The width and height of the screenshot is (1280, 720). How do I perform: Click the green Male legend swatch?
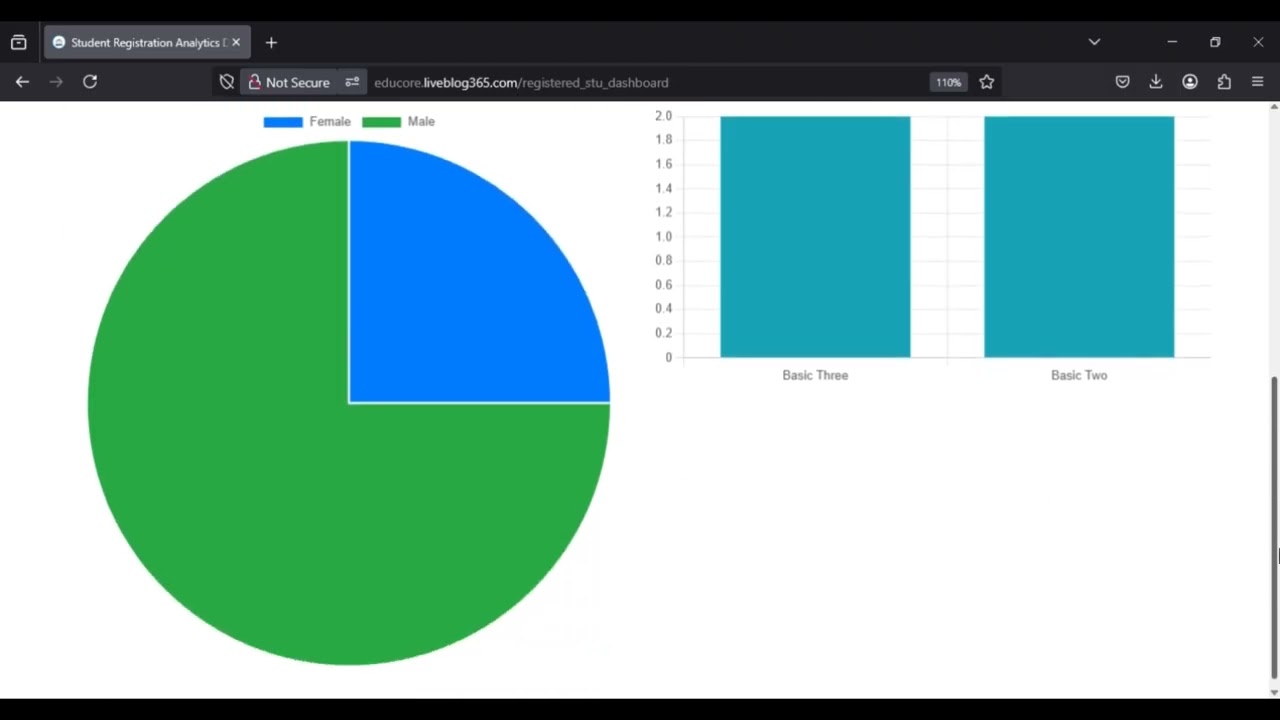(x=381, y=122)
